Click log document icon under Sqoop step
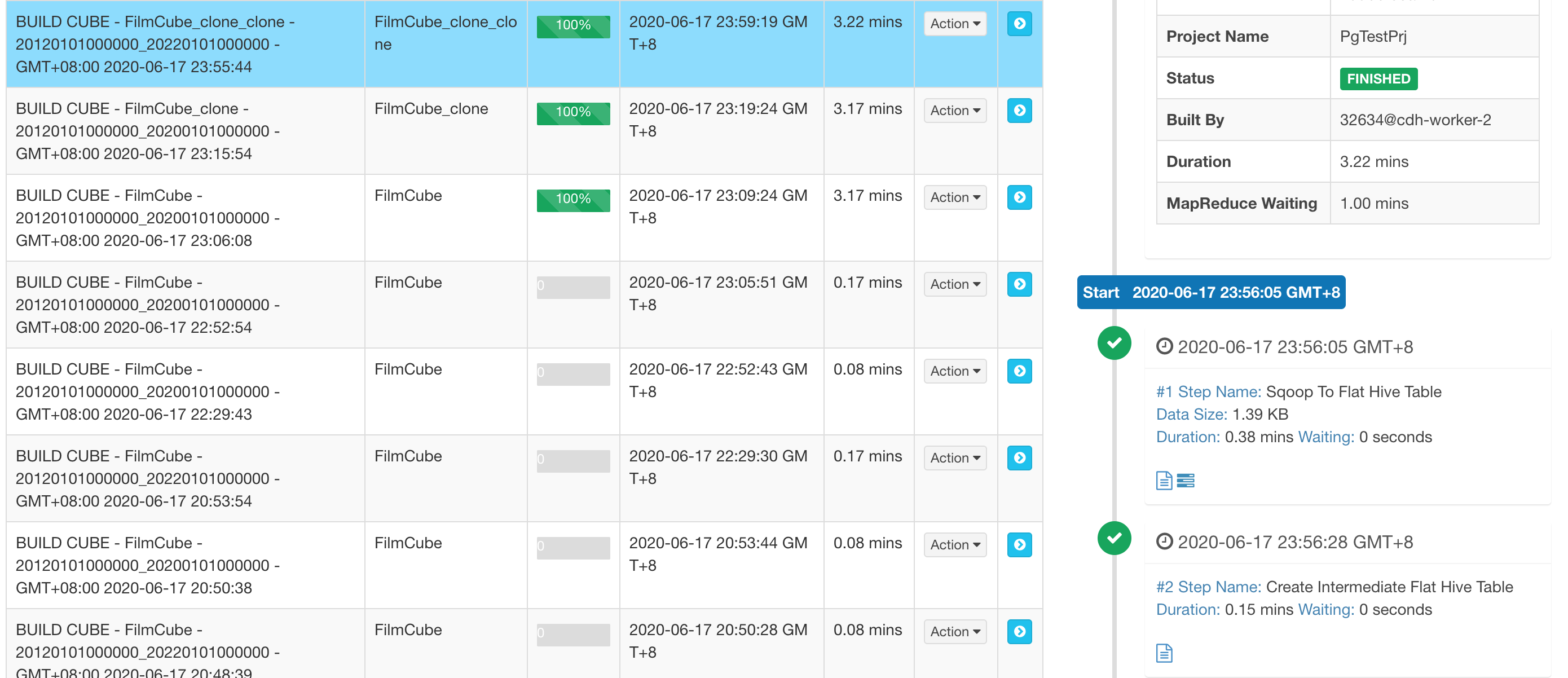Image resolution: width=1568 pixels, height=678 pixels. [x=1163, y=481]
